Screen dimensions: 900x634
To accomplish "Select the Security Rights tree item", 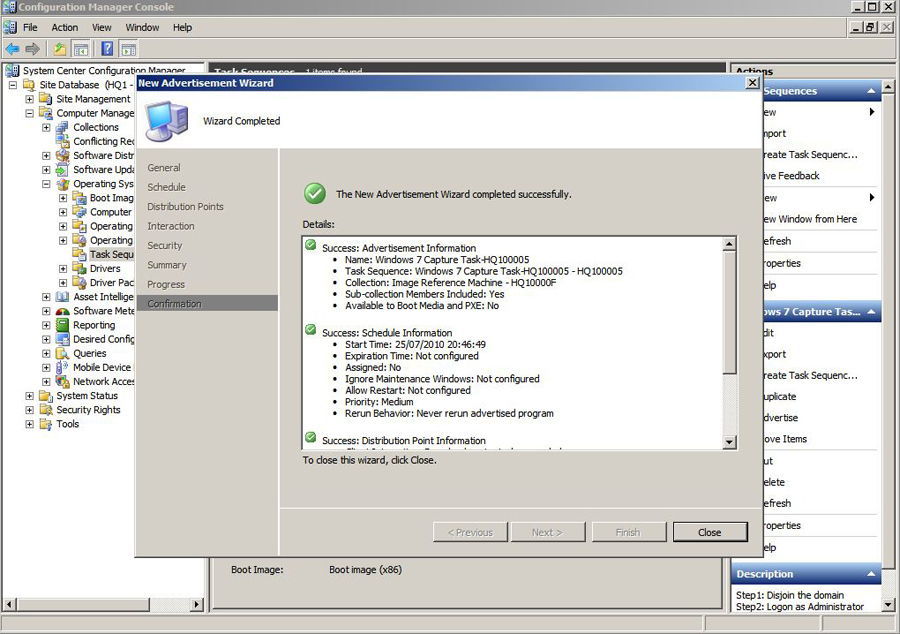I will (88, 410).
